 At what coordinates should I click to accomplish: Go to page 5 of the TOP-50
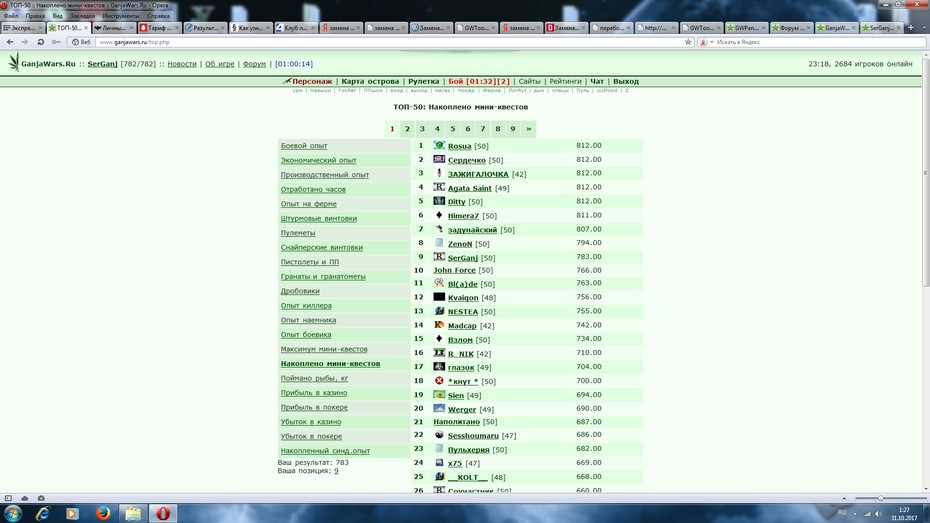(453, 129)
